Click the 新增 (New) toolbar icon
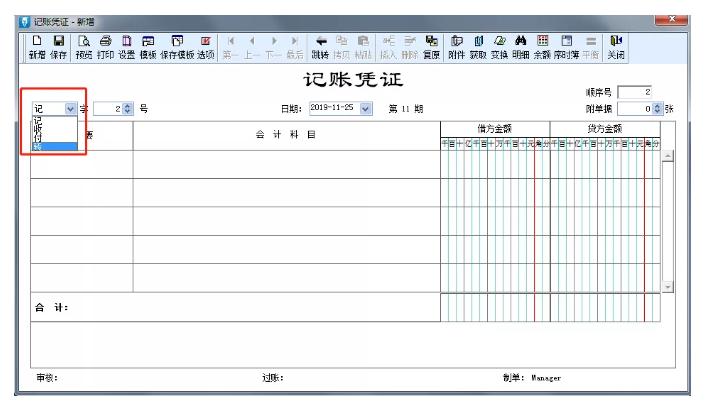Screen dimensions: 706x407 [x=37, y=47]
